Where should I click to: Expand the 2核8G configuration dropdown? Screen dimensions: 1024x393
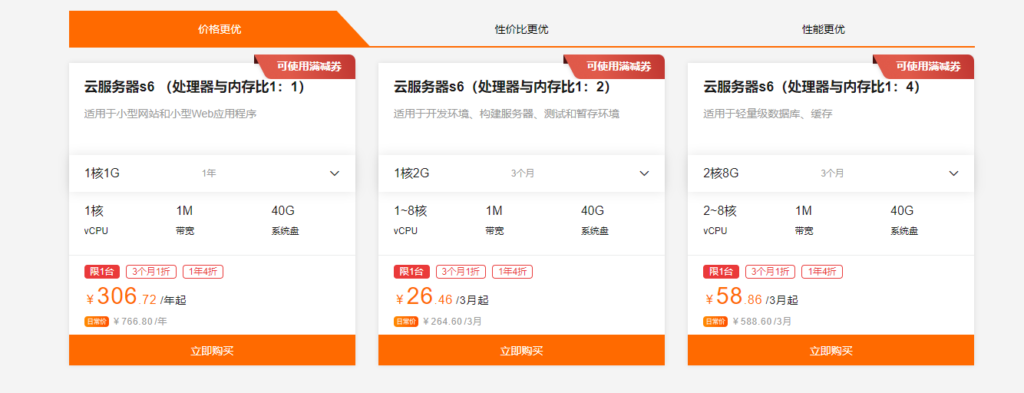pos(831,174)
